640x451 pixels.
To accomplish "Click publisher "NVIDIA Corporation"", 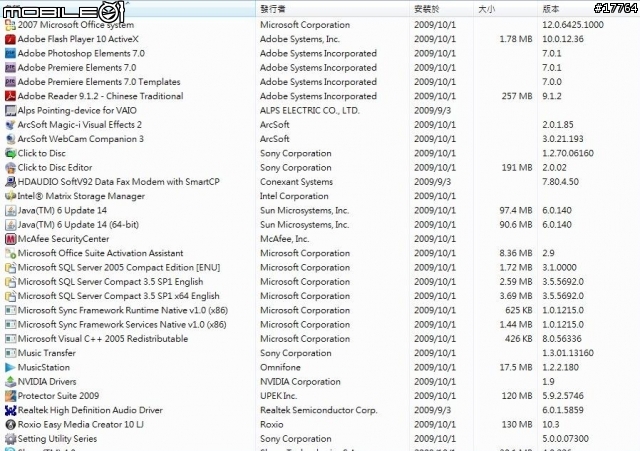I will click(300, 382).
